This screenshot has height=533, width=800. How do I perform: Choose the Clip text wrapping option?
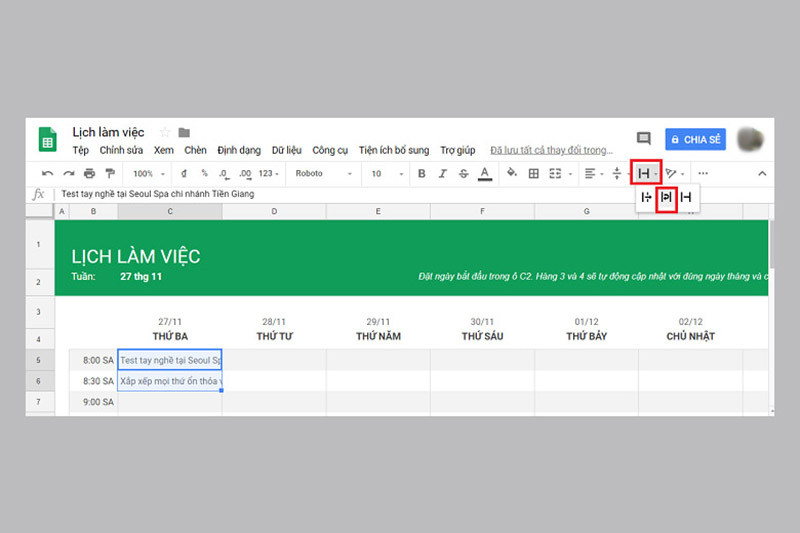click(686, 197)
